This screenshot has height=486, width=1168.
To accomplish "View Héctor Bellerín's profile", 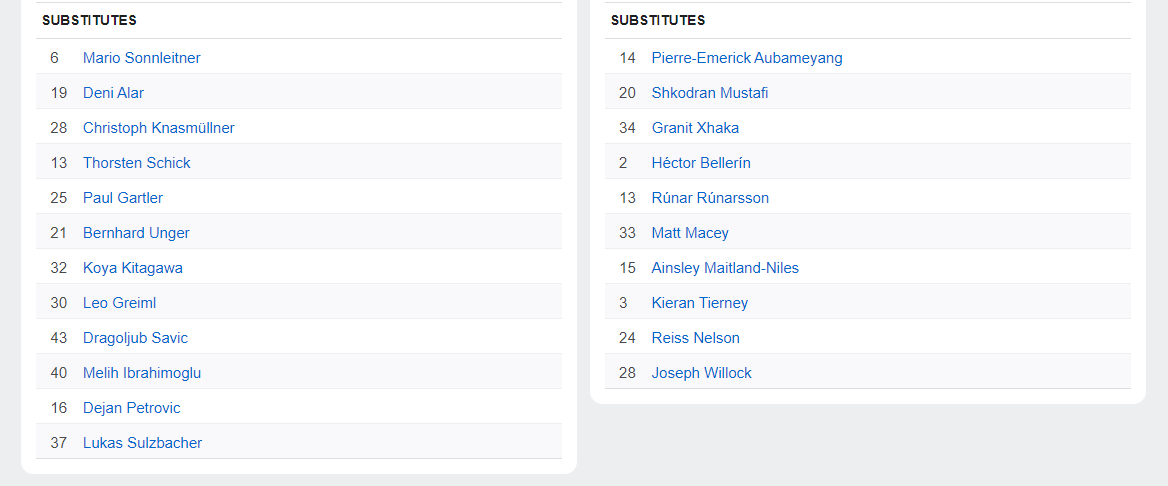I will [700, 163].
